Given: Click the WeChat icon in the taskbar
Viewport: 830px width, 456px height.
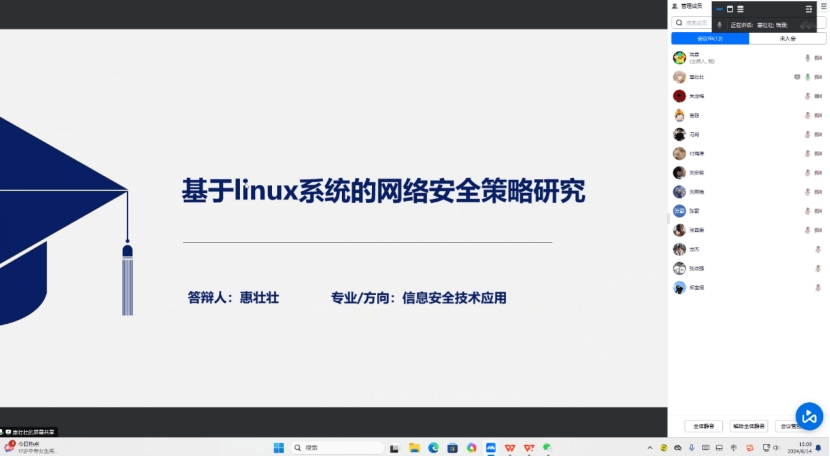Looking at the screenshot, I should pos(547,448).
